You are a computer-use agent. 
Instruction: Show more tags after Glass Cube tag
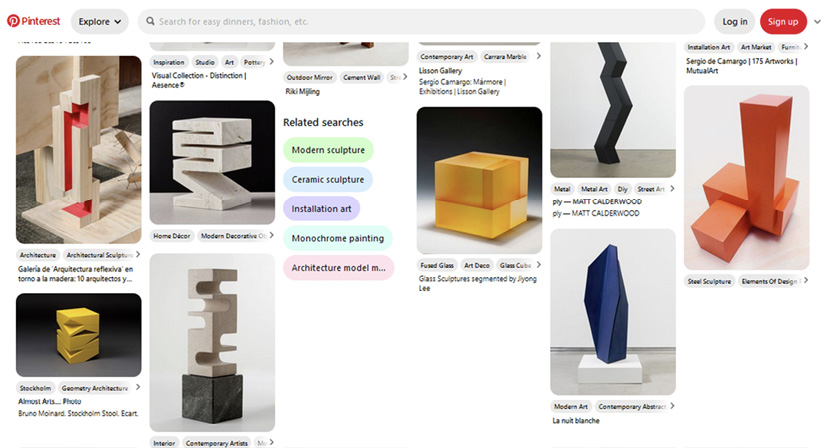[538, 265]
